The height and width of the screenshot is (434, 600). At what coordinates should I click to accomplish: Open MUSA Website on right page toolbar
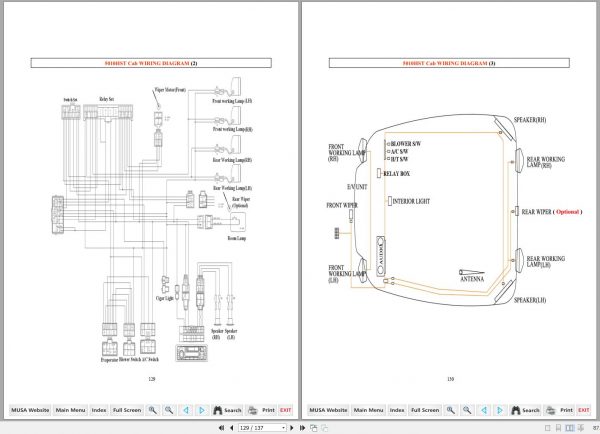coord(328,410)
